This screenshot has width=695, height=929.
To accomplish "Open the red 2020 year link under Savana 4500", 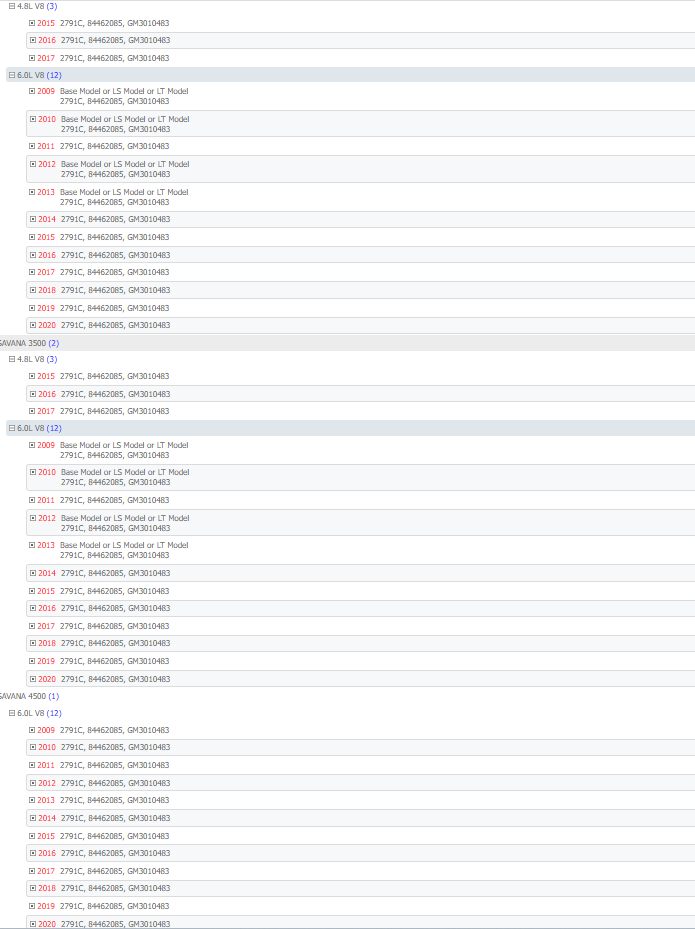I will [47, 924].
